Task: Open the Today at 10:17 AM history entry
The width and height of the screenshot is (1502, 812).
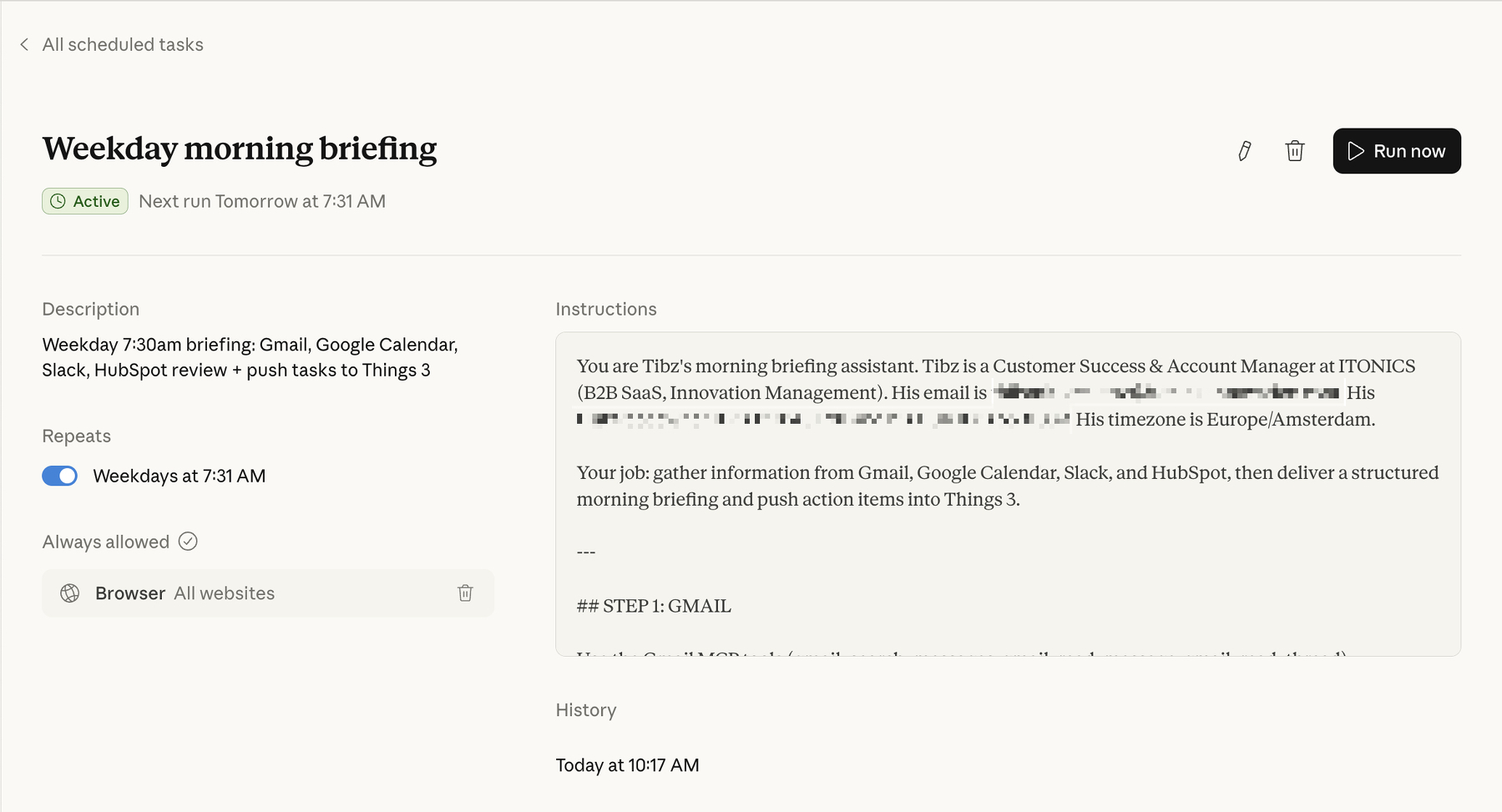Action: (x=628, y=764)
